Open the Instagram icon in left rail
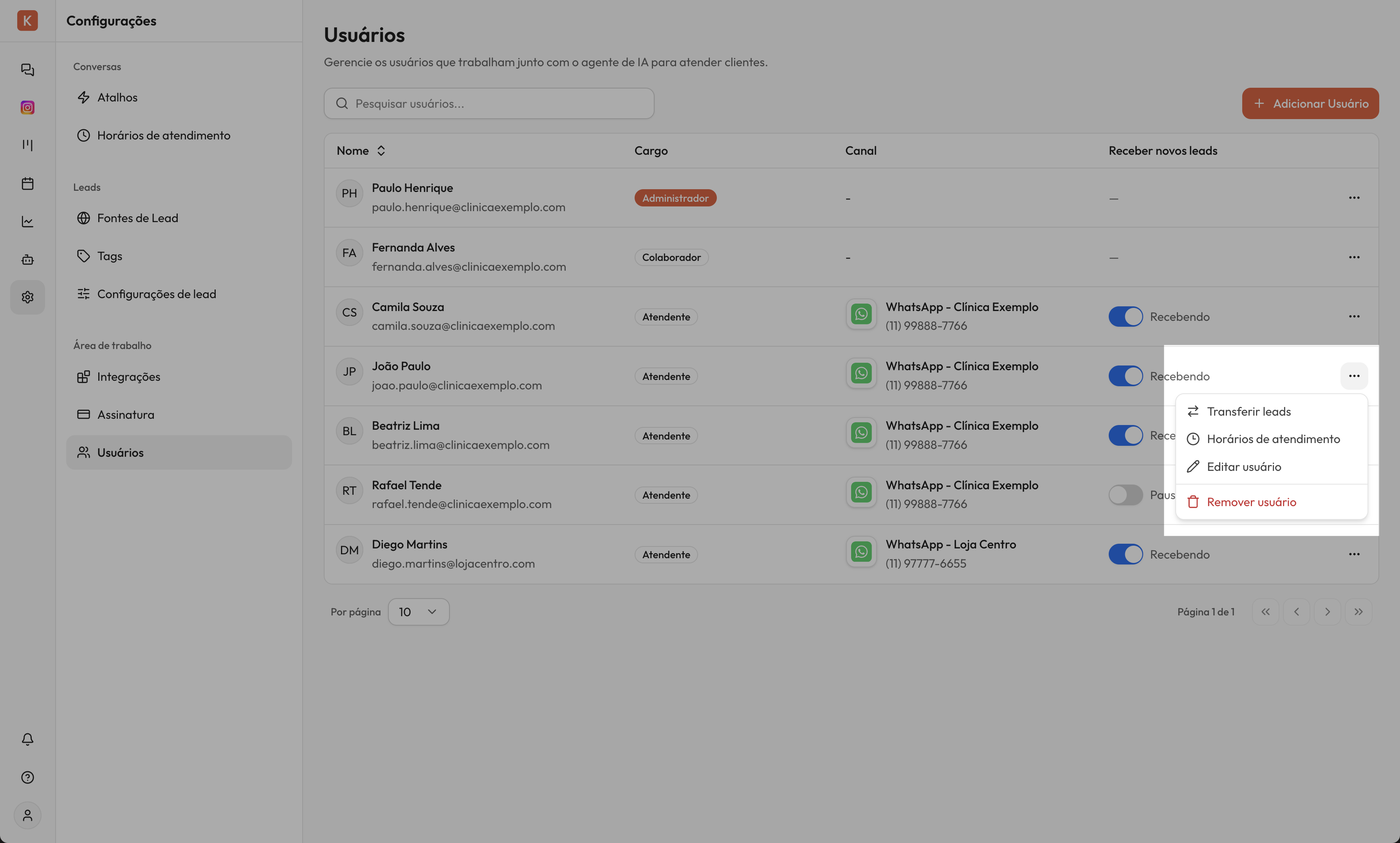The width and height of the screenshot is (1400, 843). click(x=27, y=107)
